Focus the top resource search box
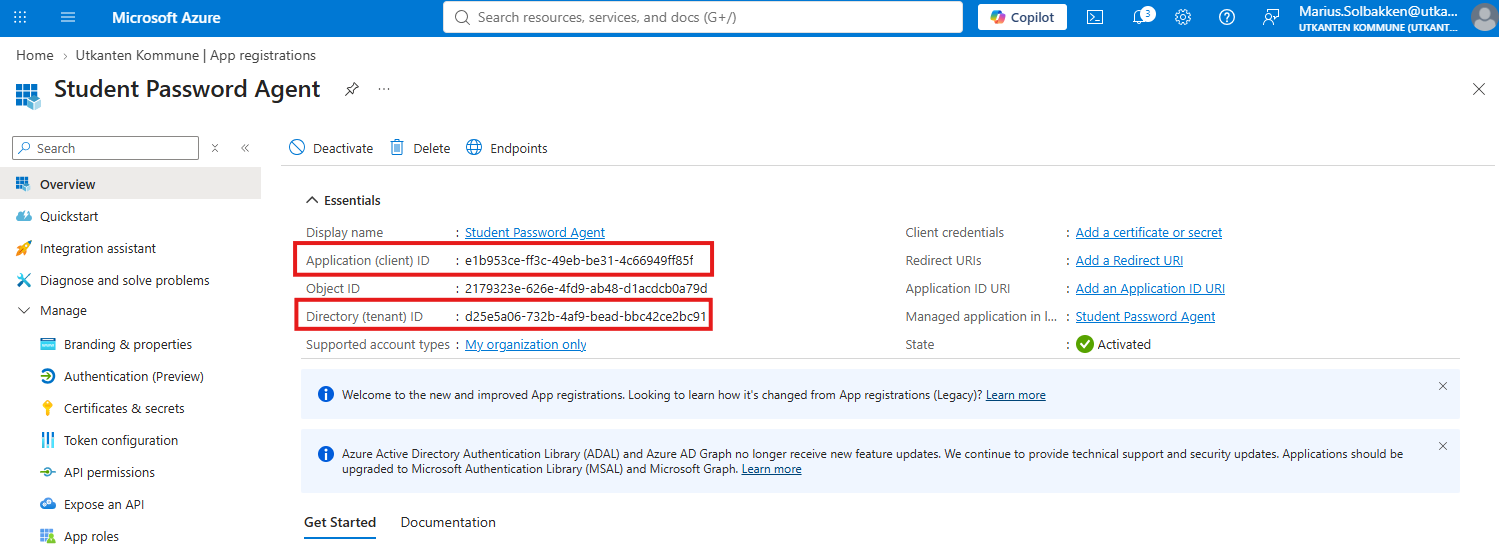Screen dimensions: 1499x560 [x=703, y=17]
